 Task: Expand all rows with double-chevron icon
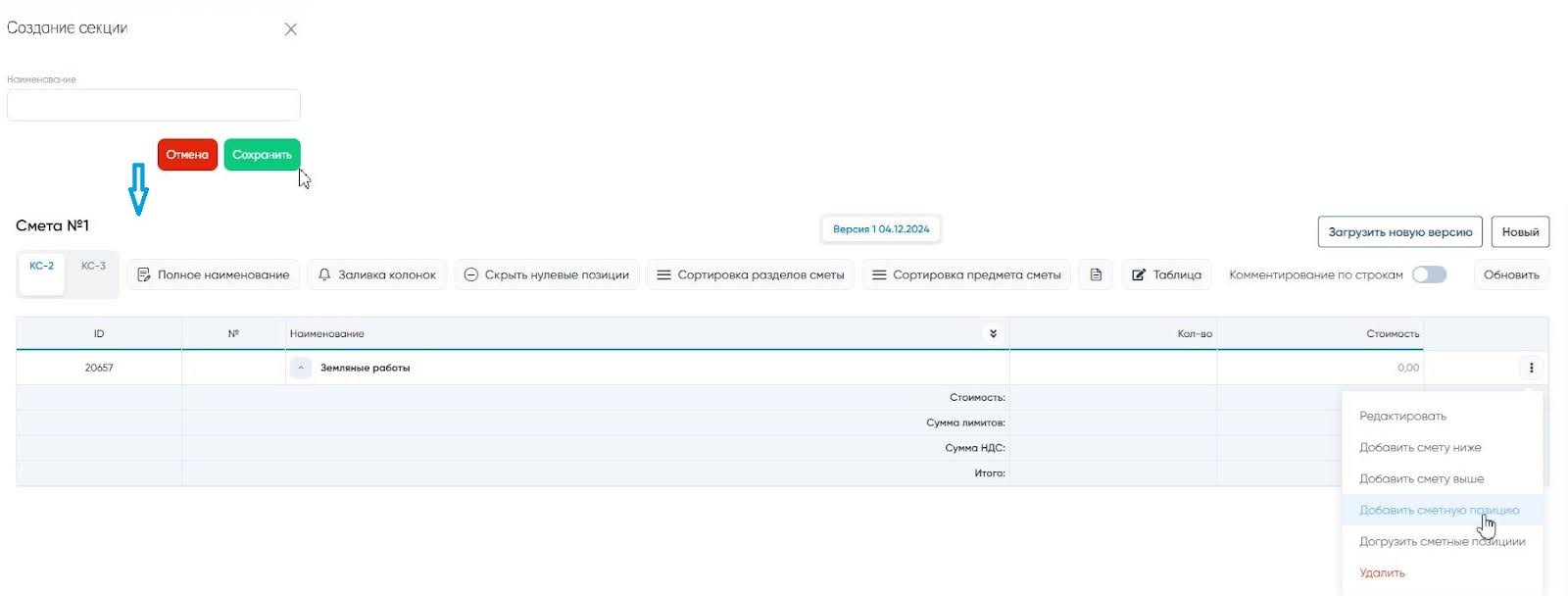click(x=993, y=334)
